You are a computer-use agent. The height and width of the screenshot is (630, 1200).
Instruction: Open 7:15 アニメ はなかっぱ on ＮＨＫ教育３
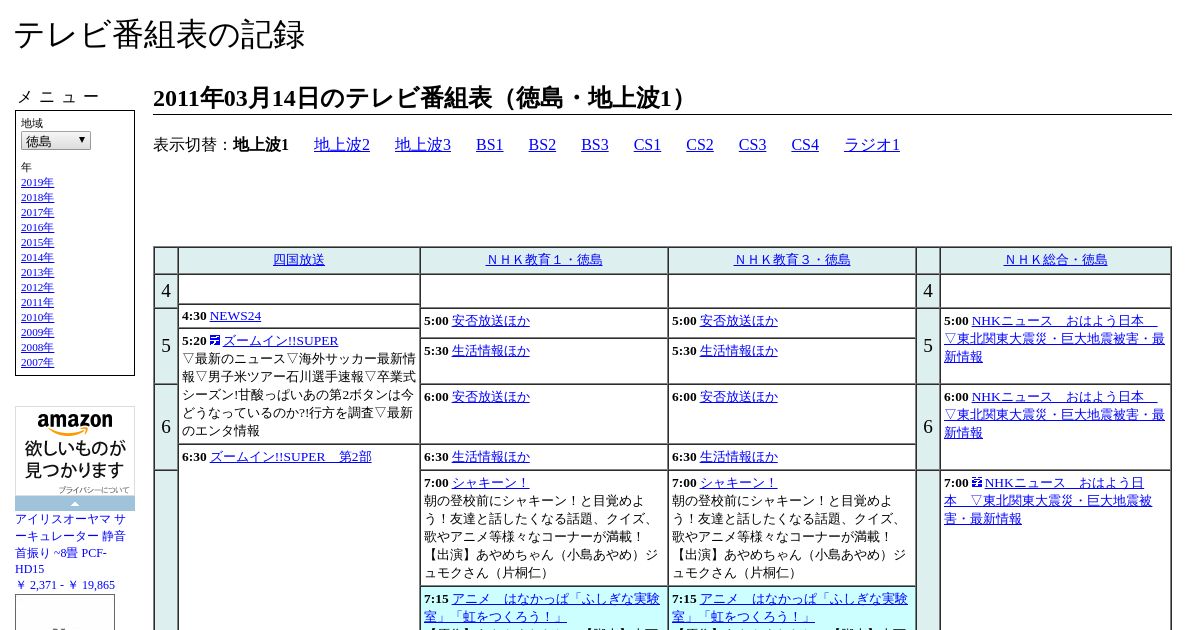point(789,607)
